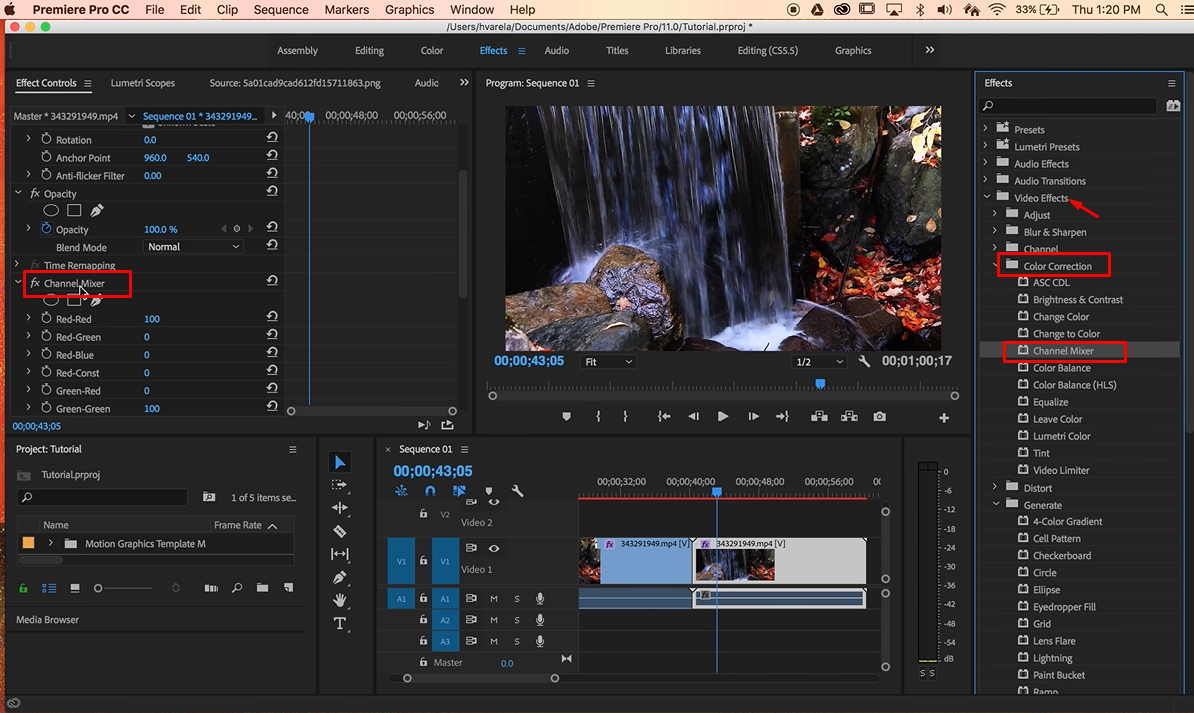Open the Color workspace tab

(x=432, y=50)
